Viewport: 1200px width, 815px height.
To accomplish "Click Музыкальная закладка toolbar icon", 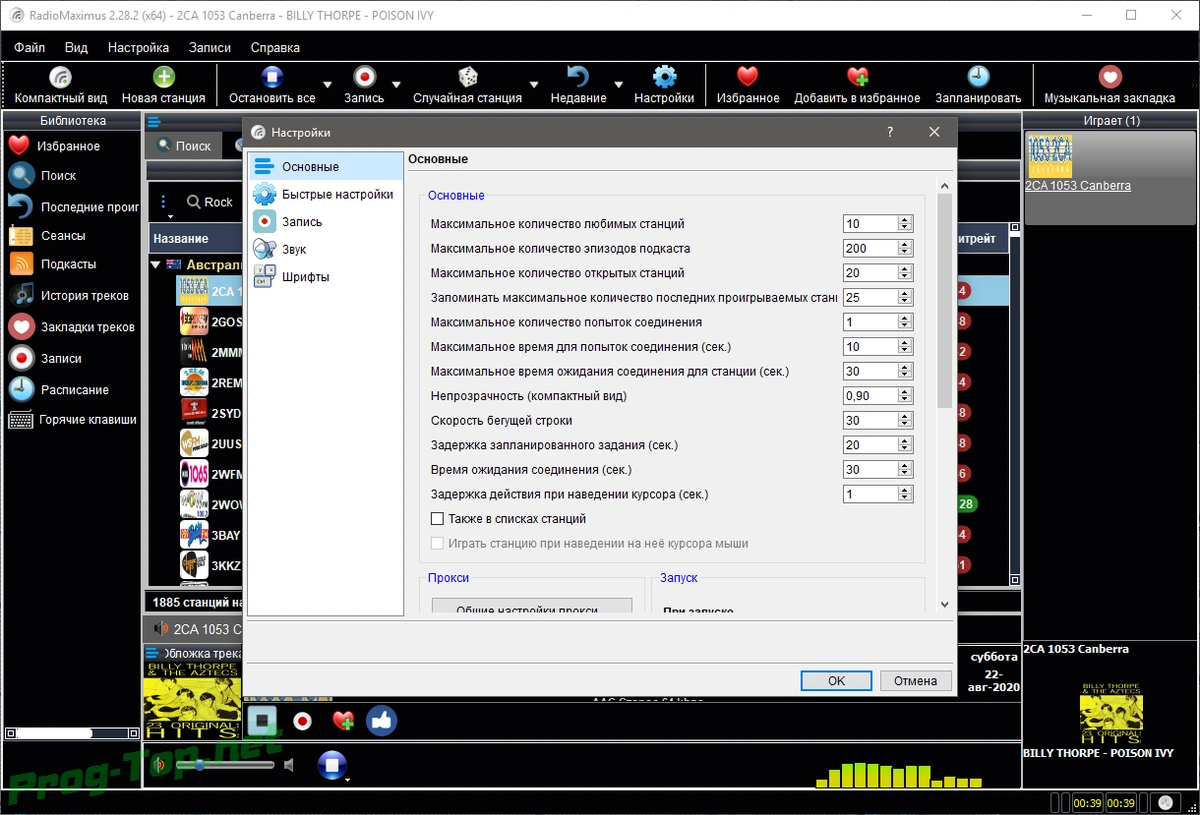I will (x=1109, y=77).
